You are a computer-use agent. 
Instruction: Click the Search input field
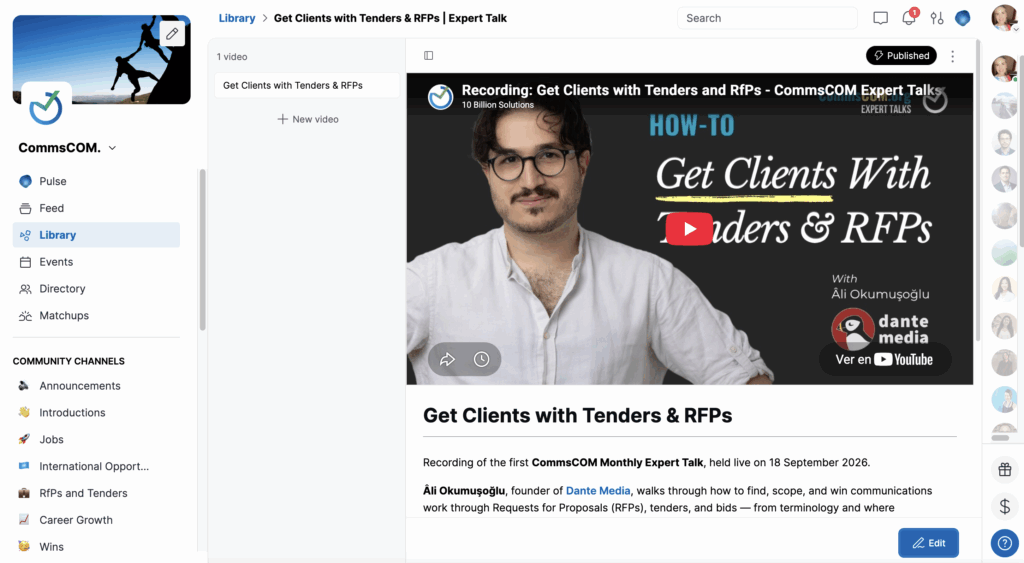click(x=767, y=18)
